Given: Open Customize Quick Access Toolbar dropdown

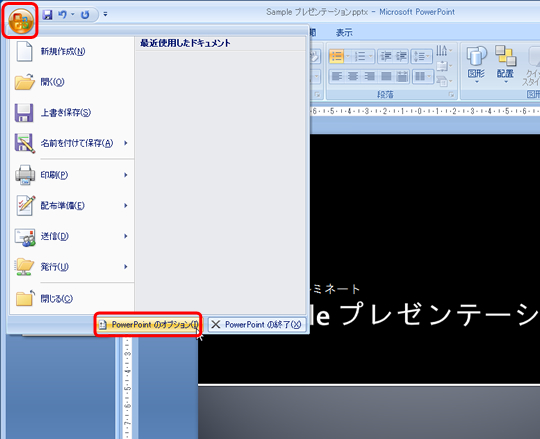Looking at the screenshot, I should coord(105,14).
